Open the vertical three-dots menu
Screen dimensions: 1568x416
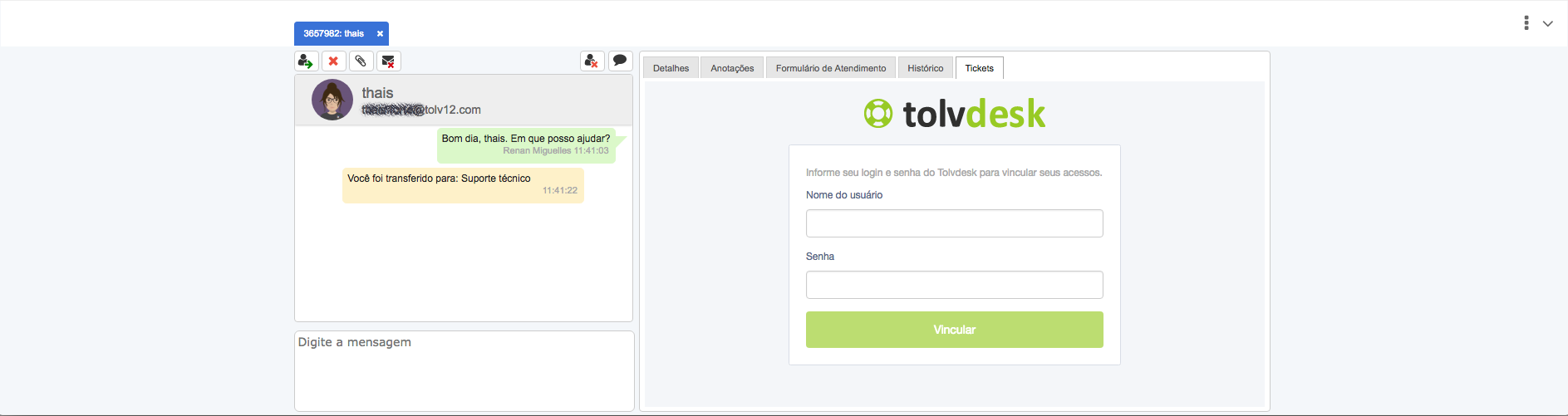point(1526,23)
